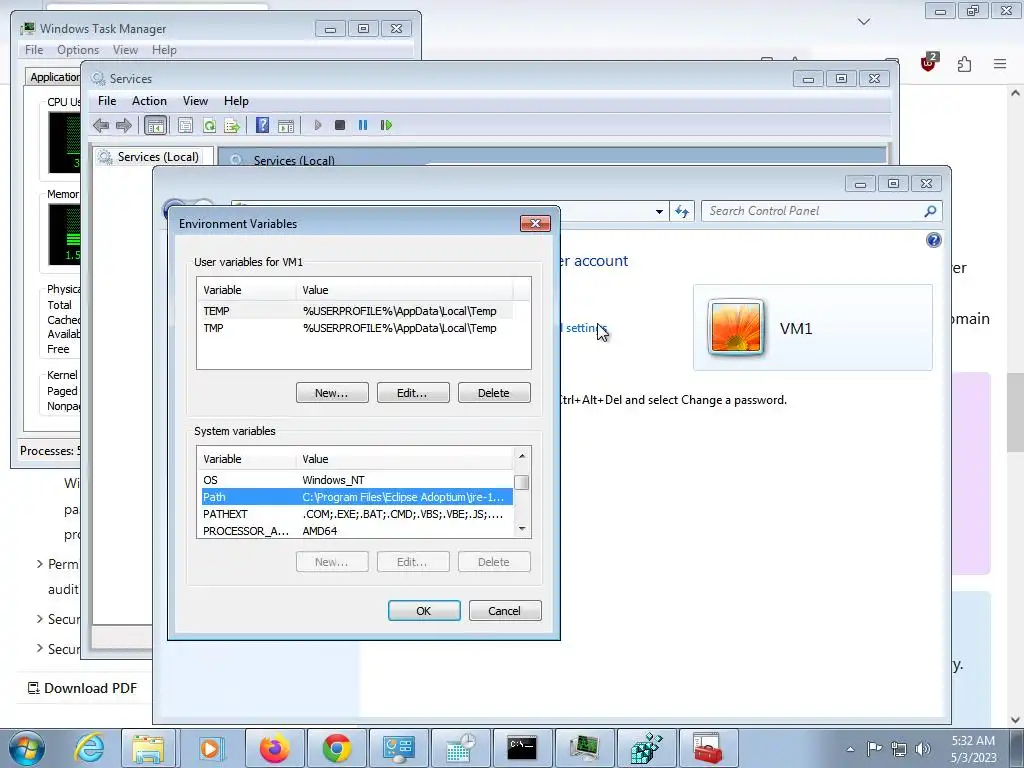Click the Refresh icon in Services toolbar
1024x768 pixels.
[209, 125]
